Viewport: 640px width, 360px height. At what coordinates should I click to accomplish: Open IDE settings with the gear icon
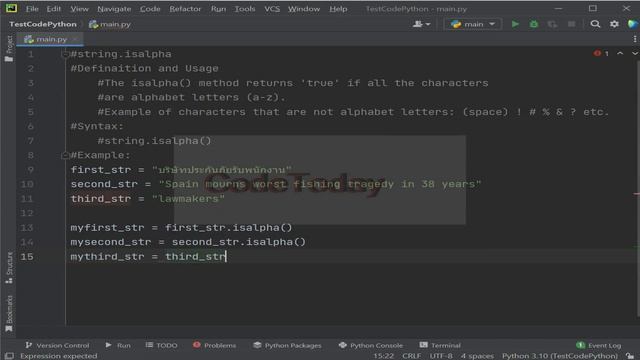[x=614, y=24]
